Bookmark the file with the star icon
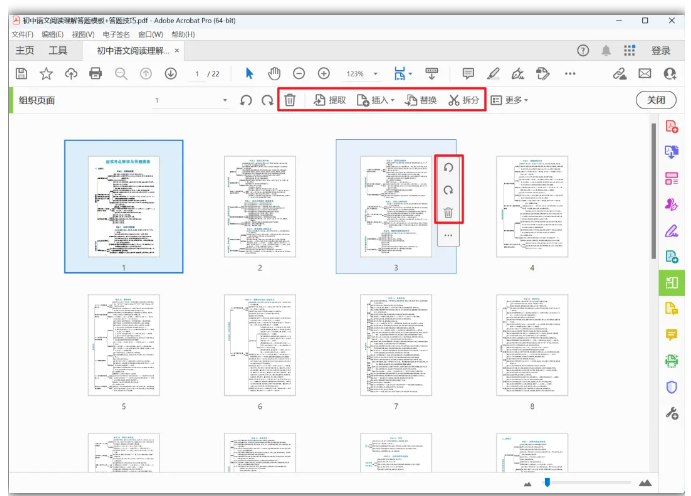This screenshot has width=691, height=496. (x=46, y=74)
